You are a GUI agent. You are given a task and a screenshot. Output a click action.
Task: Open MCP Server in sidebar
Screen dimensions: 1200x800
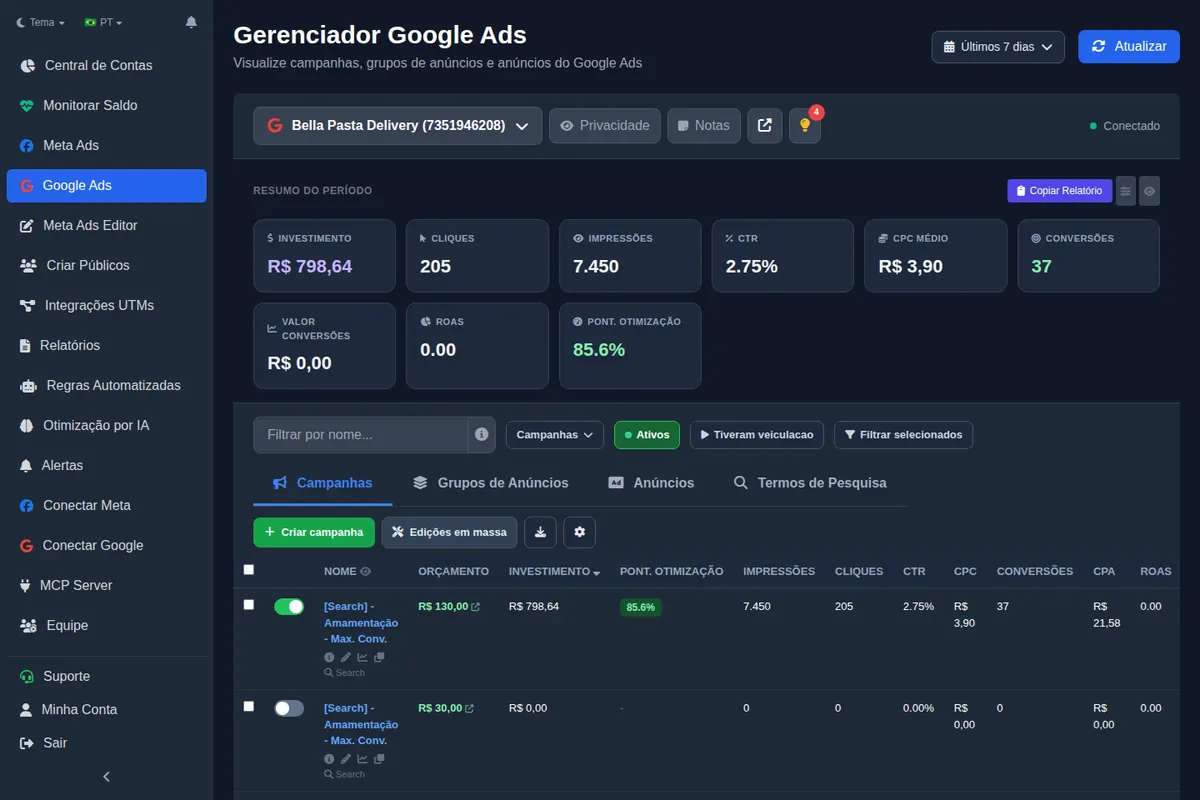[x=106, y=585]
